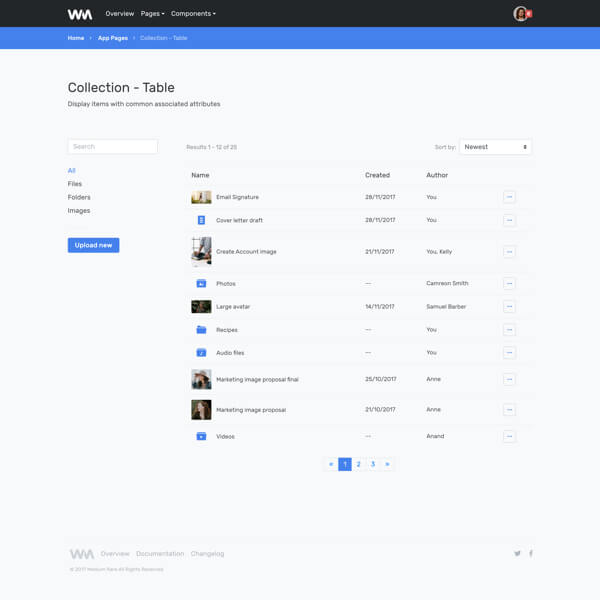
Task: Open options menu for Large avatar row
Action: click(x=509, y=307)
